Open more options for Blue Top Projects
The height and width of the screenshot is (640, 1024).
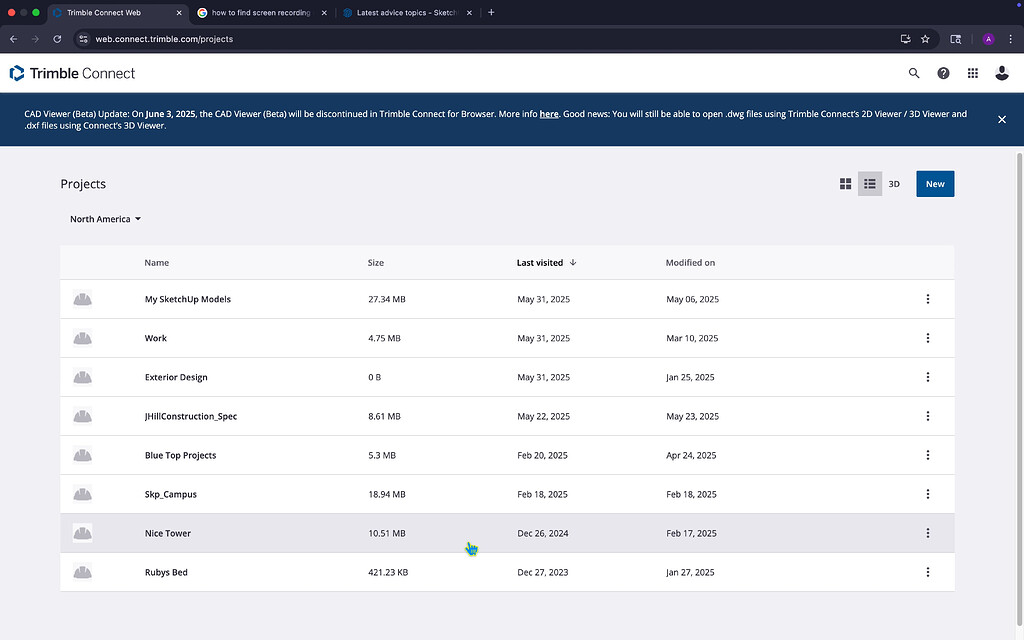927,455
